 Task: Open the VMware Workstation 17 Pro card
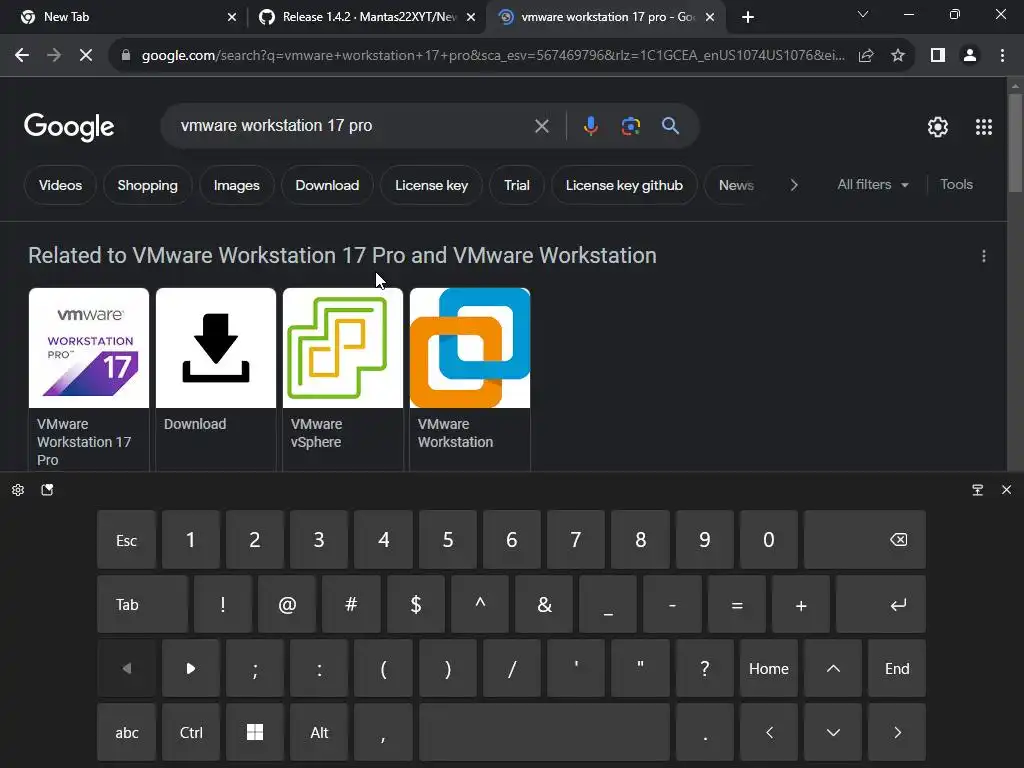(x=89, y=379)
